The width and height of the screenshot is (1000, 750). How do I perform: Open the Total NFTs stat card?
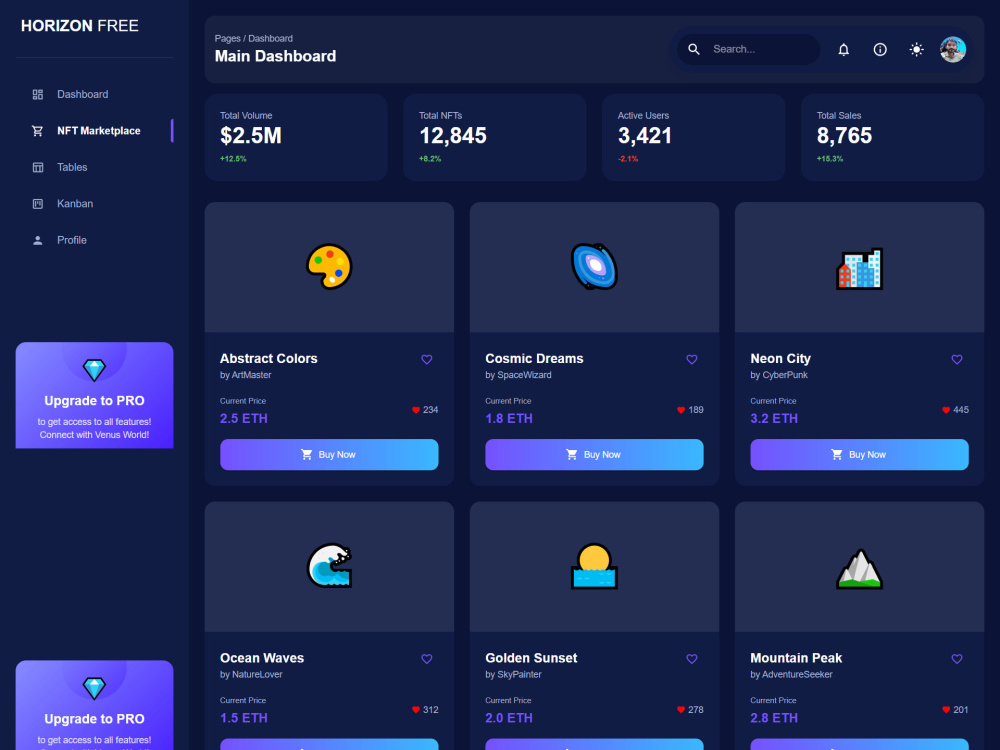494,137
